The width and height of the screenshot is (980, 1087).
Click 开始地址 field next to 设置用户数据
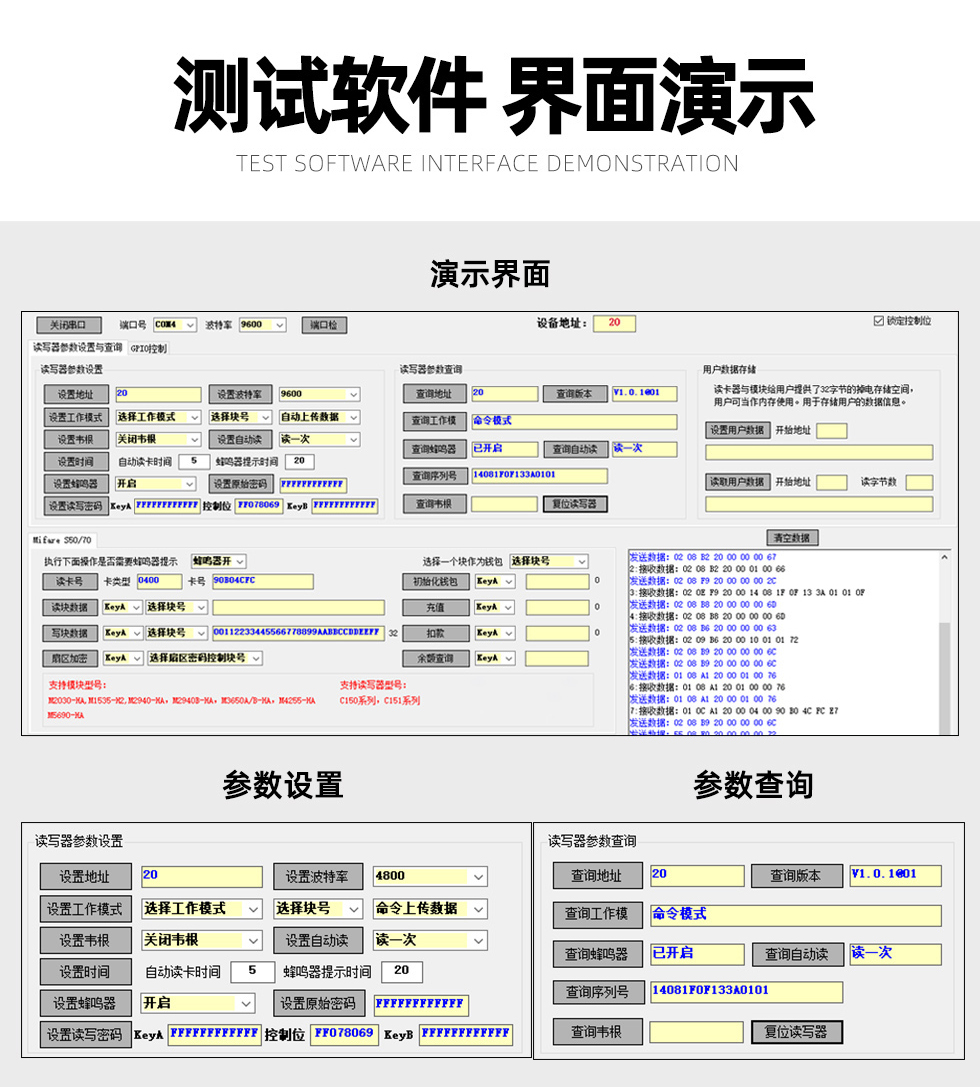(x=832, y=431)
